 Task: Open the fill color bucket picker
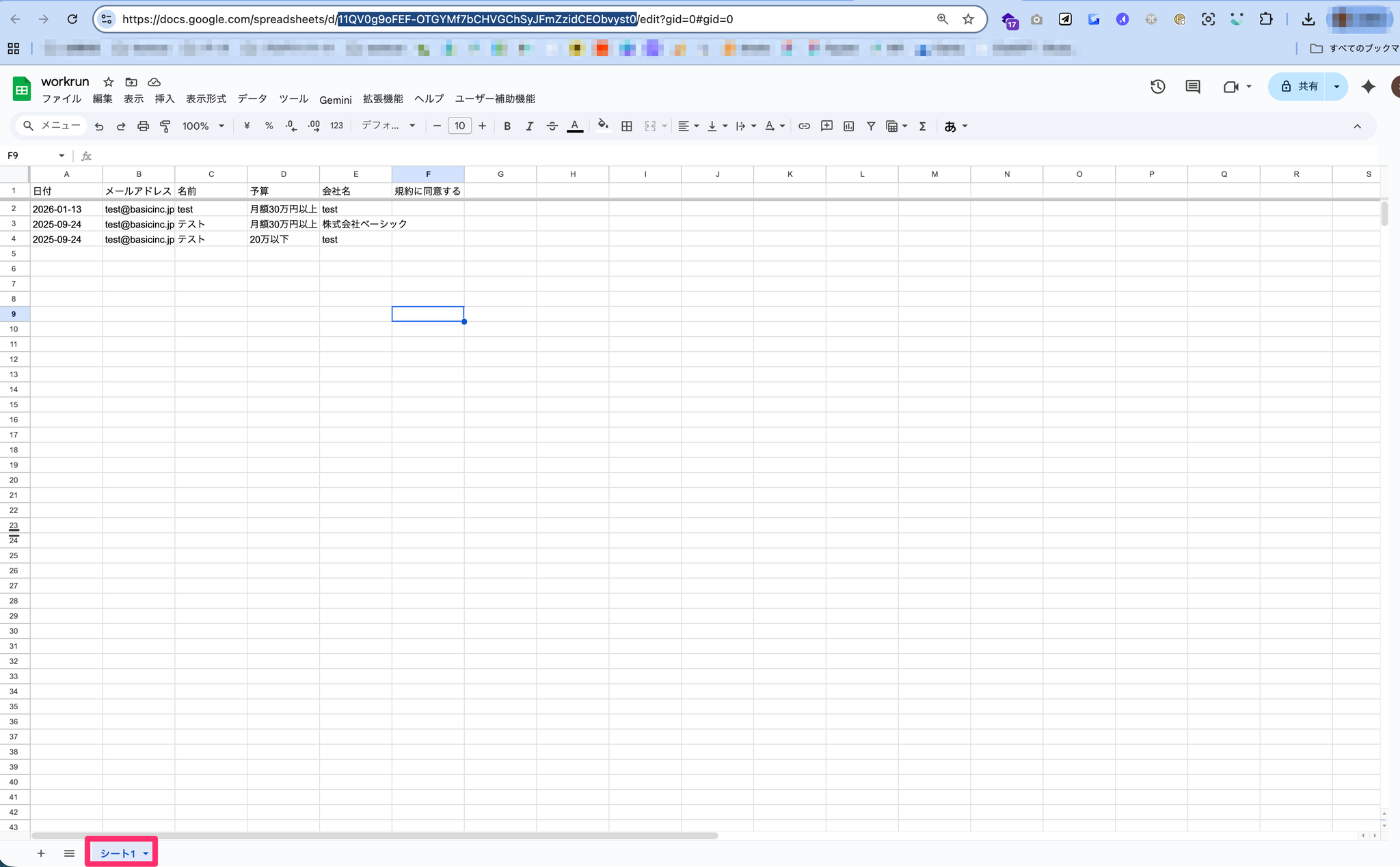(602, 126)
